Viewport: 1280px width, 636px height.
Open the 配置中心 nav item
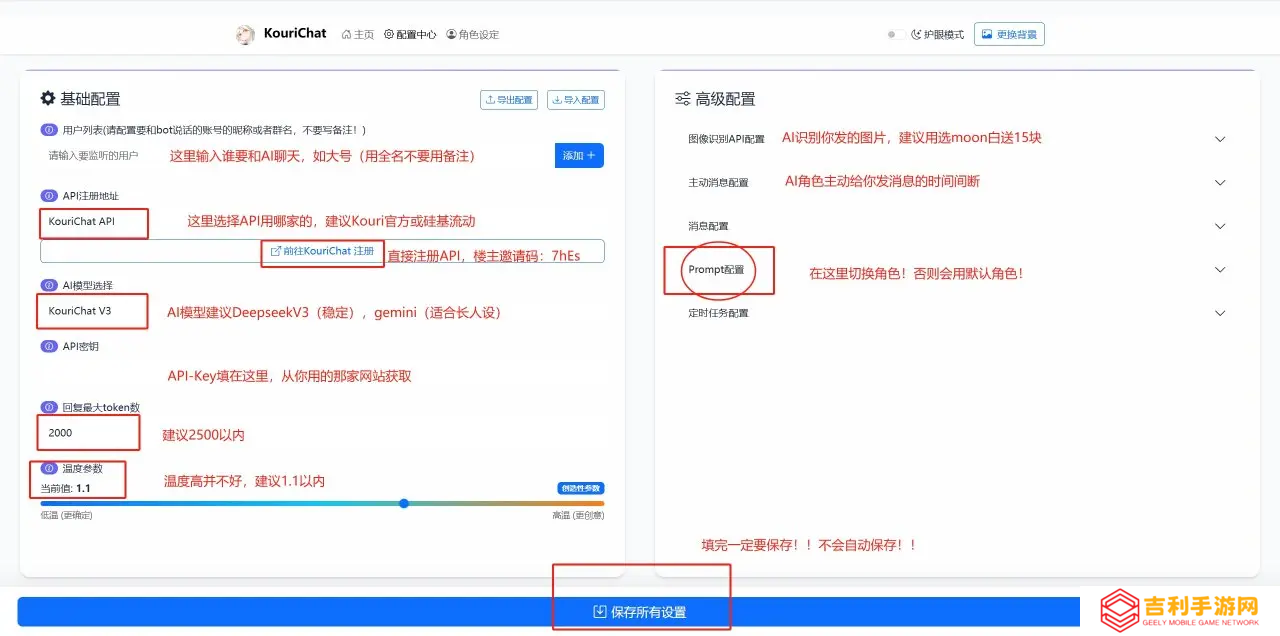click(410, 34)
